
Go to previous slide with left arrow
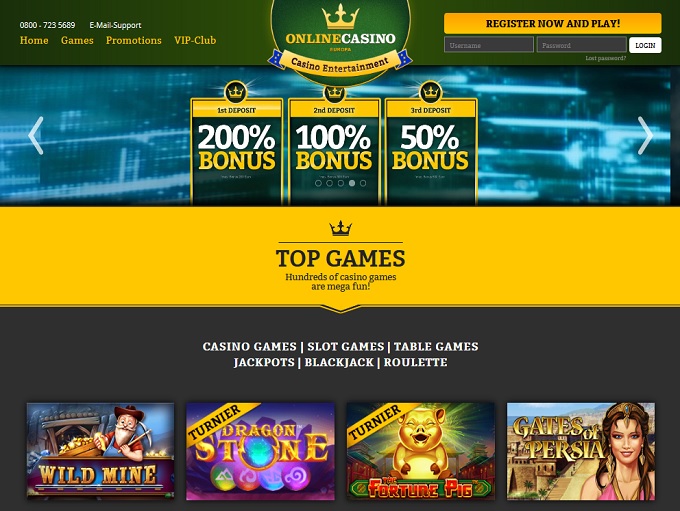tap(36, 135)
